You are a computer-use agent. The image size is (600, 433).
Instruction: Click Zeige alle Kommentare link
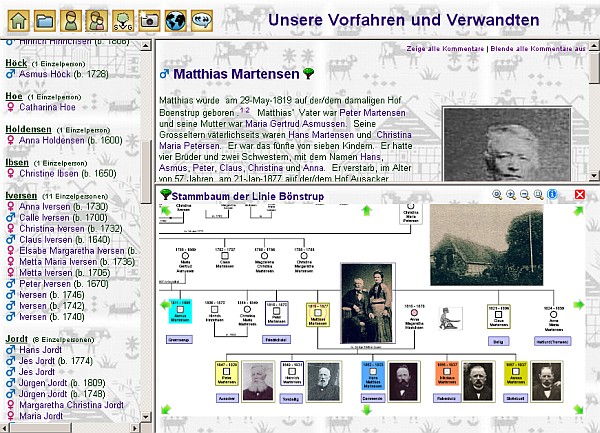click(445, 49)
